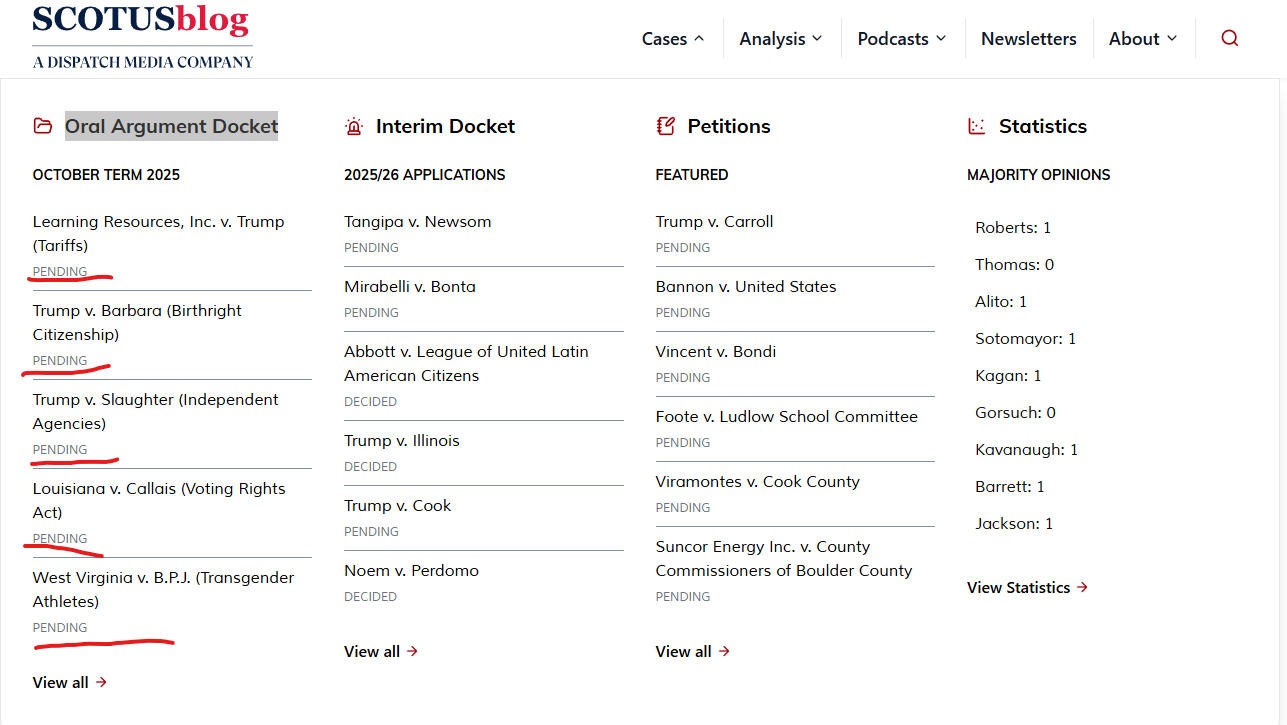Open Mirabelli v. Bonta application
Viewport: 1287px width, 725px height.
click(410, 286)
